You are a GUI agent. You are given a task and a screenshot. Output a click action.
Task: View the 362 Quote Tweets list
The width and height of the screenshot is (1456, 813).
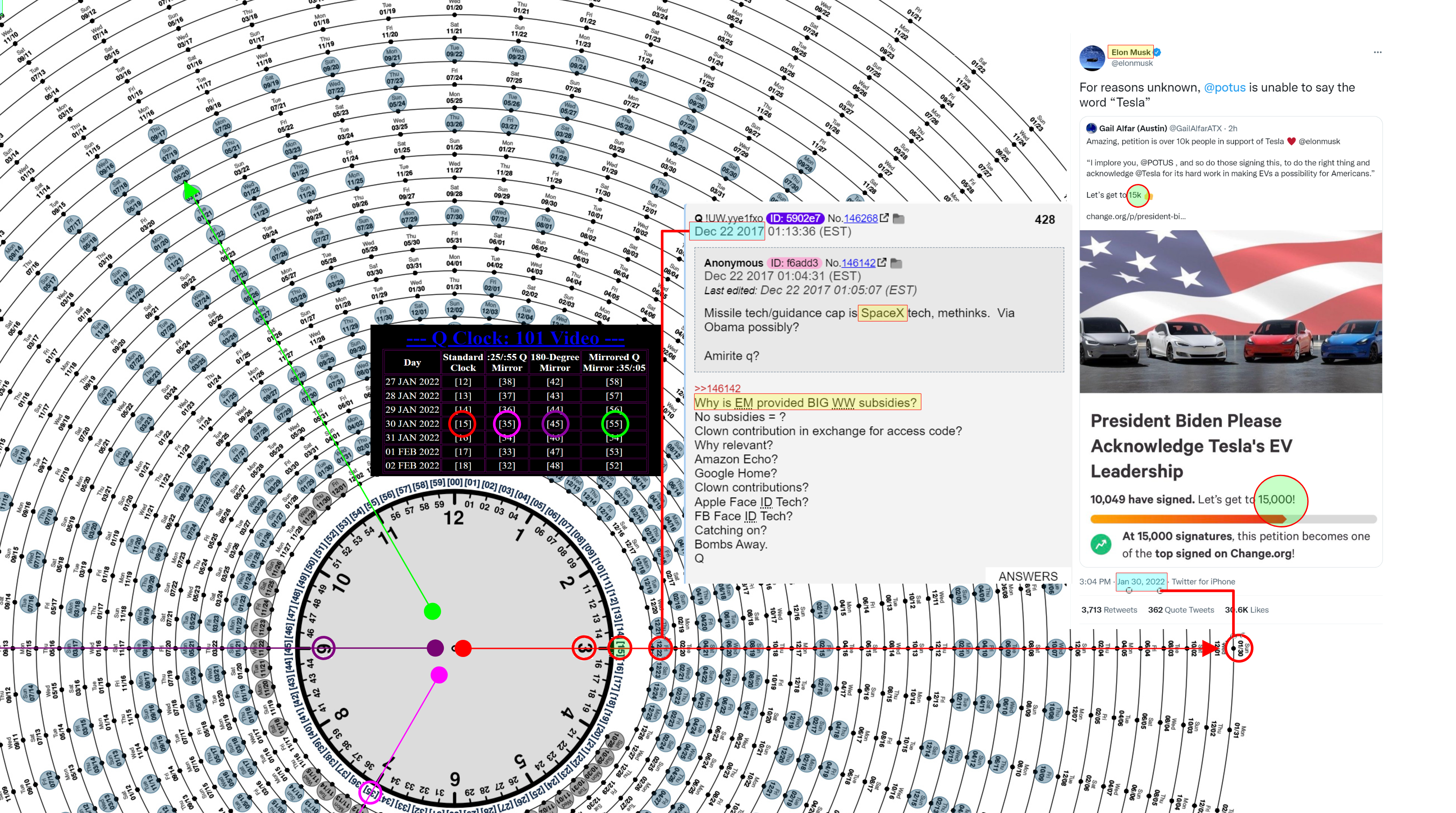(x=1181, y=609)
